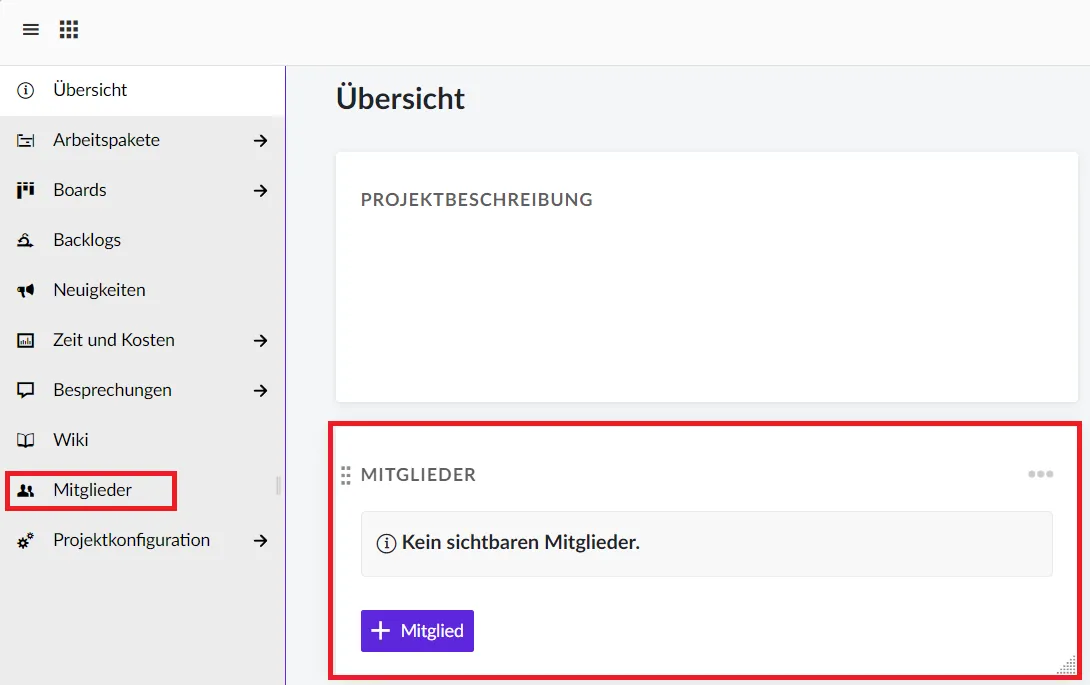Click the Mitglieder widget drag handle

(x=346, y=475)
